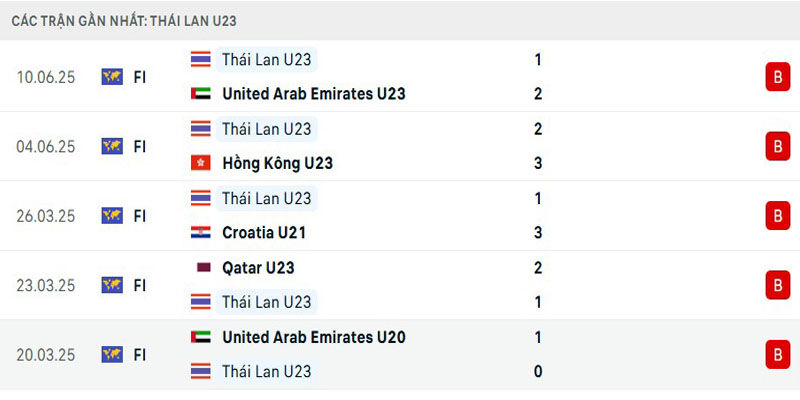Open the United Arab Emirates U20 team link
Viewport: 800px width, 400px height.
[x=313, y=337]
